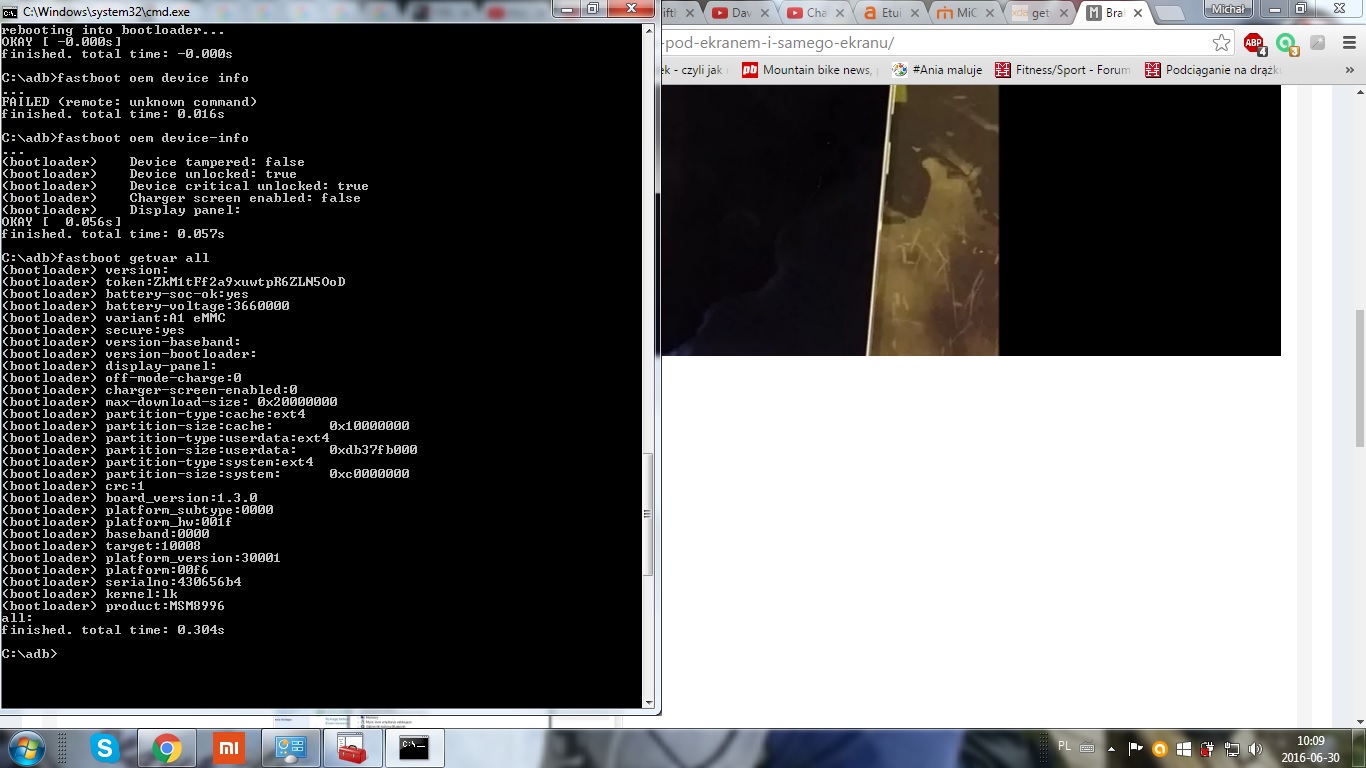Open the Chrome hamburger menu
1366x768 pixels.
click(x=1347, y=43)
